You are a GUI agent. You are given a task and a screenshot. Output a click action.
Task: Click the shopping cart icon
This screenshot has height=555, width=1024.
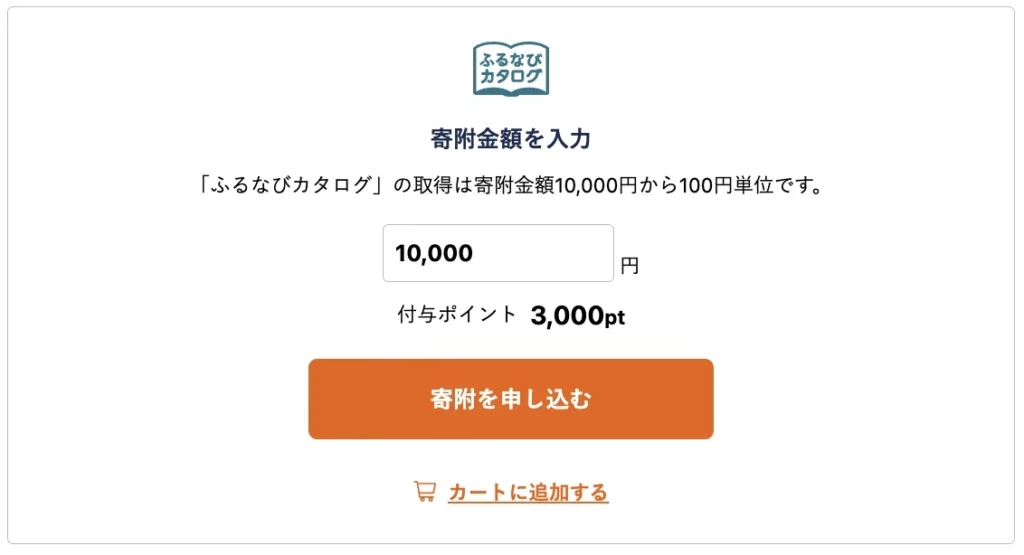pyautogui.click(x=424, y=491)
